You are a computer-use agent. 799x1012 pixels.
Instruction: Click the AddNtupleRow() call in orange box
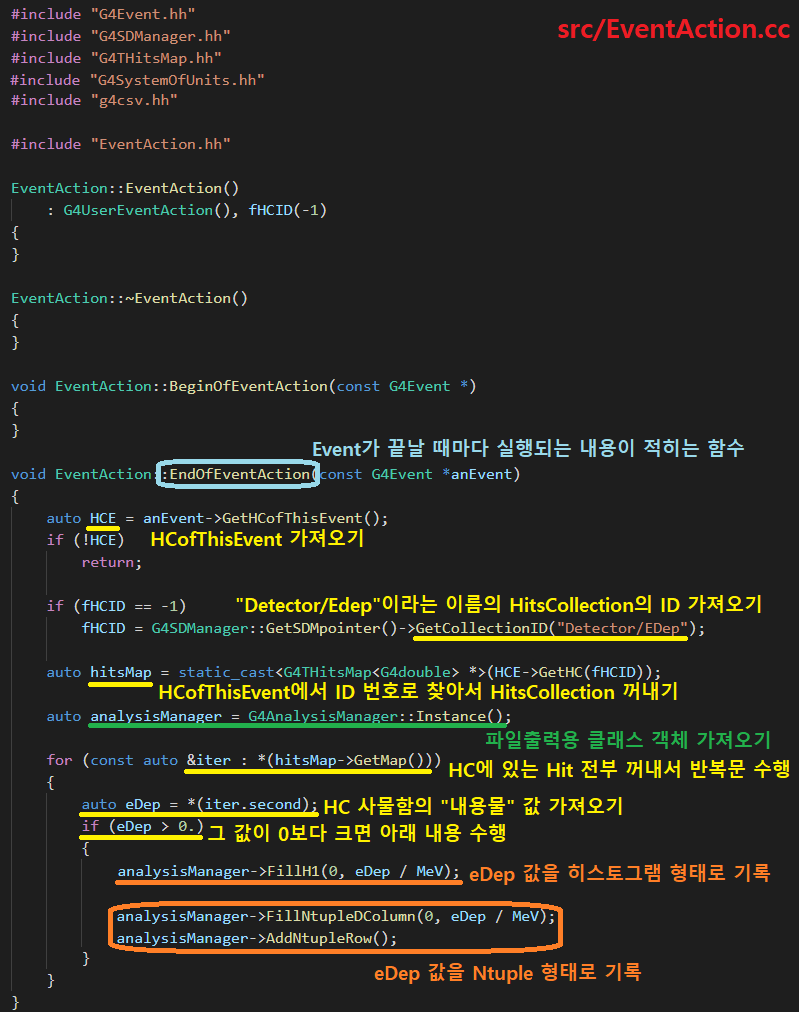331,938
